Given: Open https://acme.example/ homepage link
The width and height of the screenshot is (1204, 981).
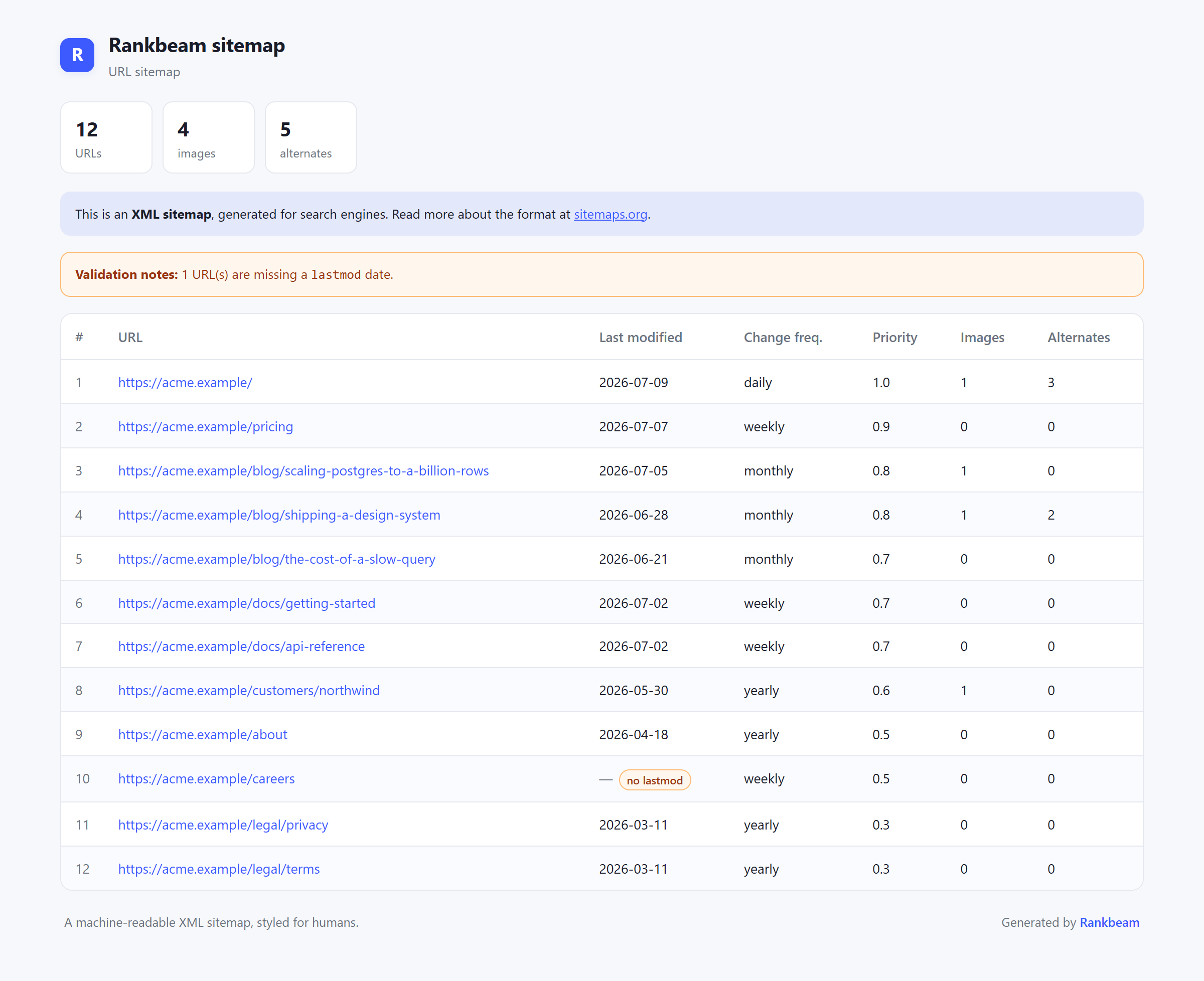Looking at the screenshot, I should pyautogui.click(x=185, y=383).
